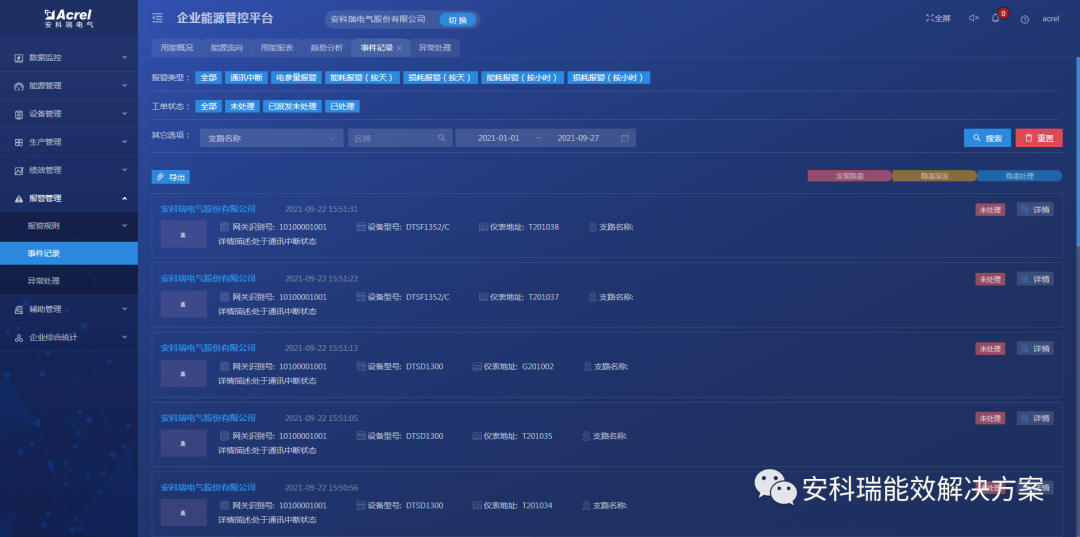1080x537 pixels.
Task: Filter alarm type by 损耗报警（按天）
Action: coord(441,78)
